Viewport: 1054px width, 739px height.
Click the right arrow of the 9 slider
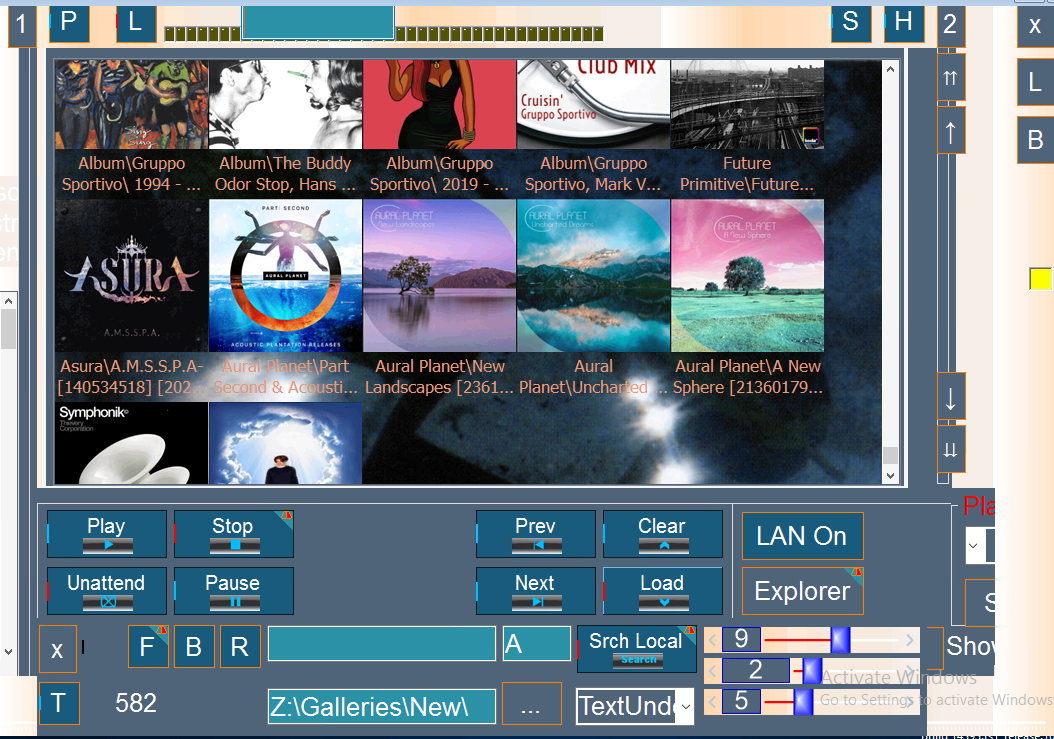(910, 640)
